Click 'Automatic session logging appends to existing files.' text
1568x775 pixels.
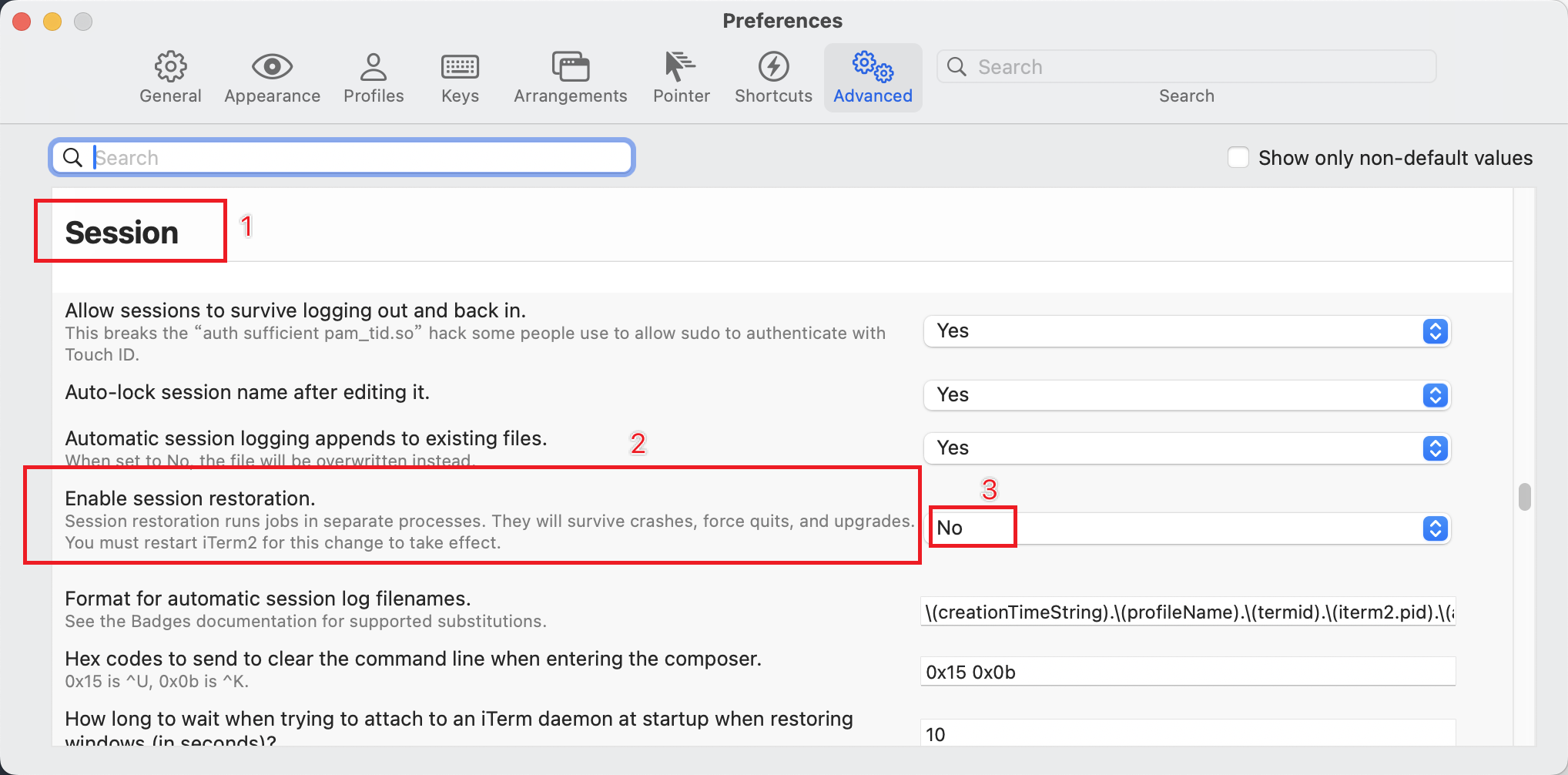point(306,438)
